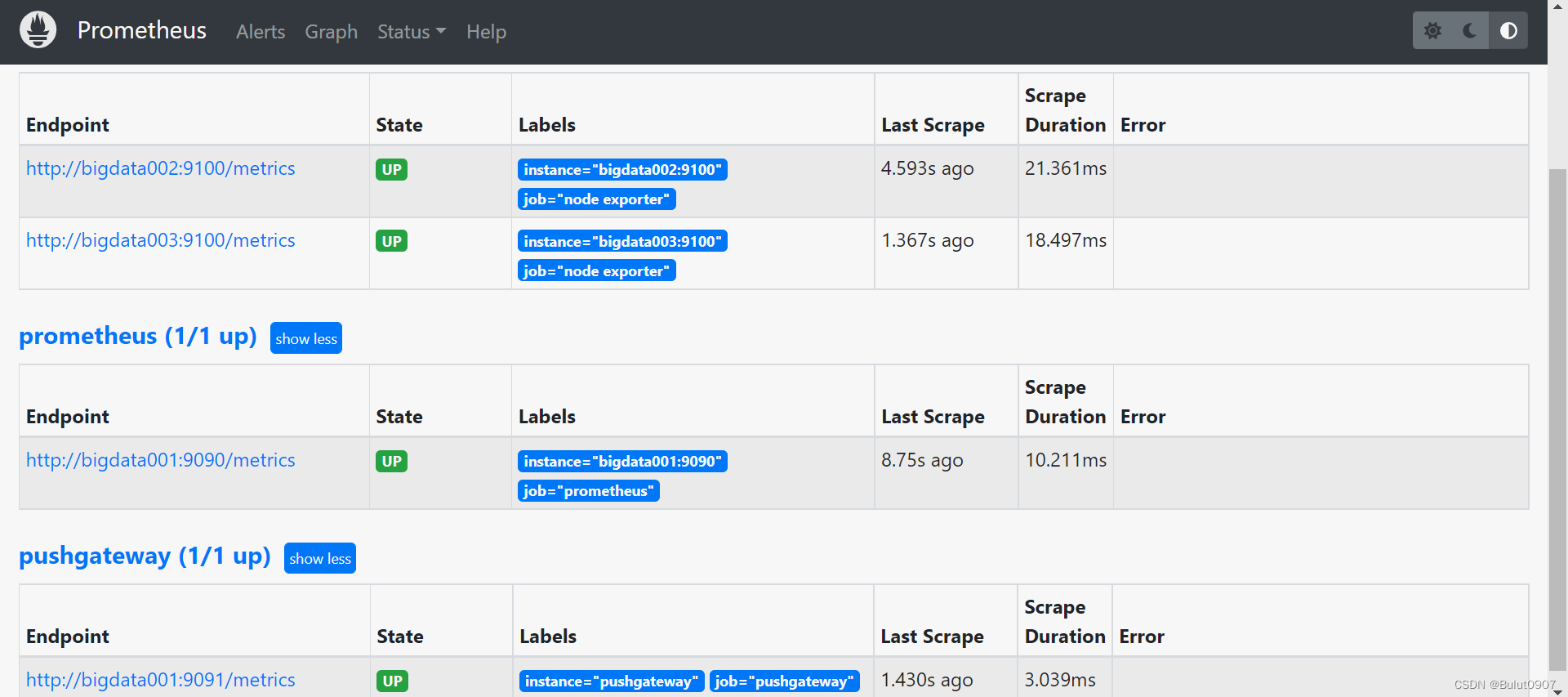
Task: Switch to the light theme sun icon
Action: (1432, 31)
